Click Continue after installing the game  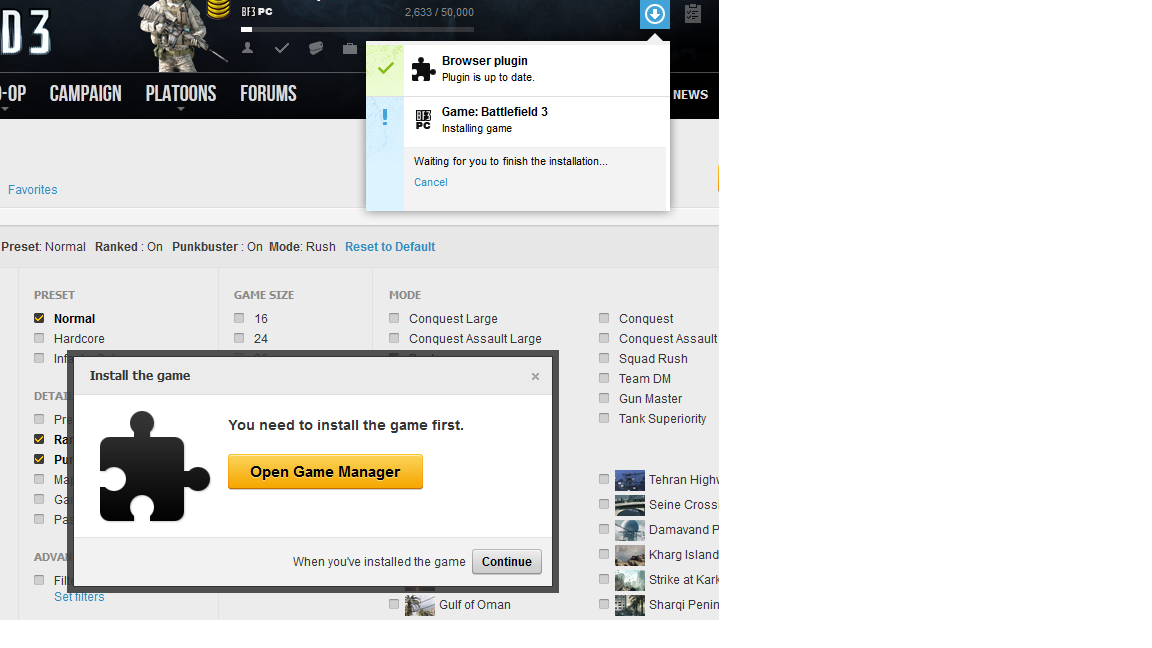507,562
